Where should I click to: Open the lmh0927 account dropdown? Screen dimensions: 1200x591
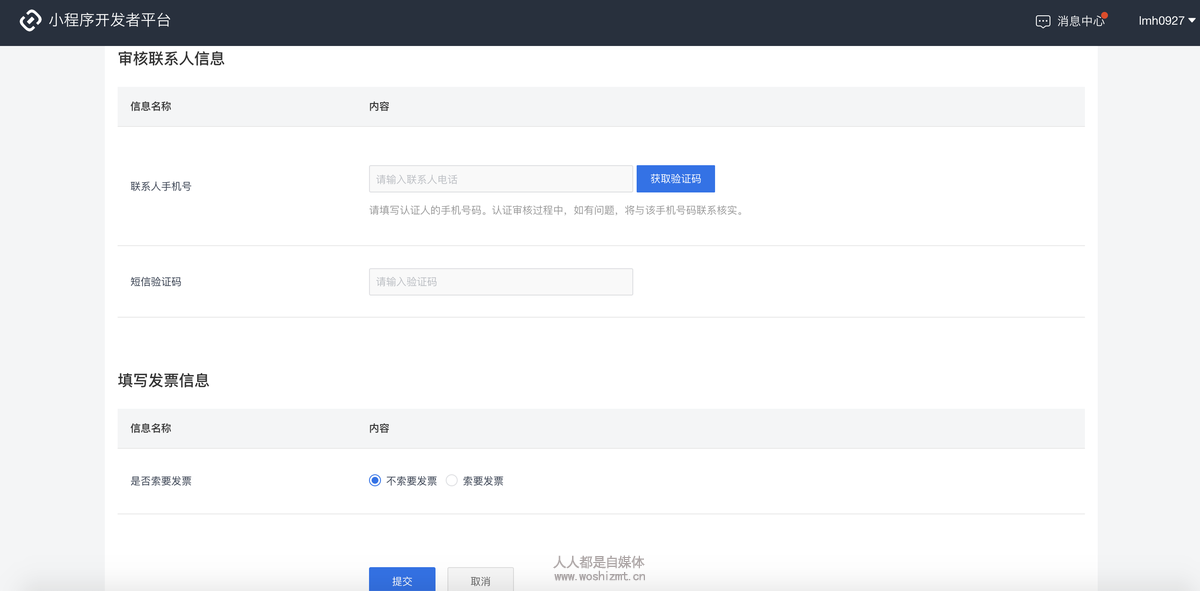[1167, 21]
